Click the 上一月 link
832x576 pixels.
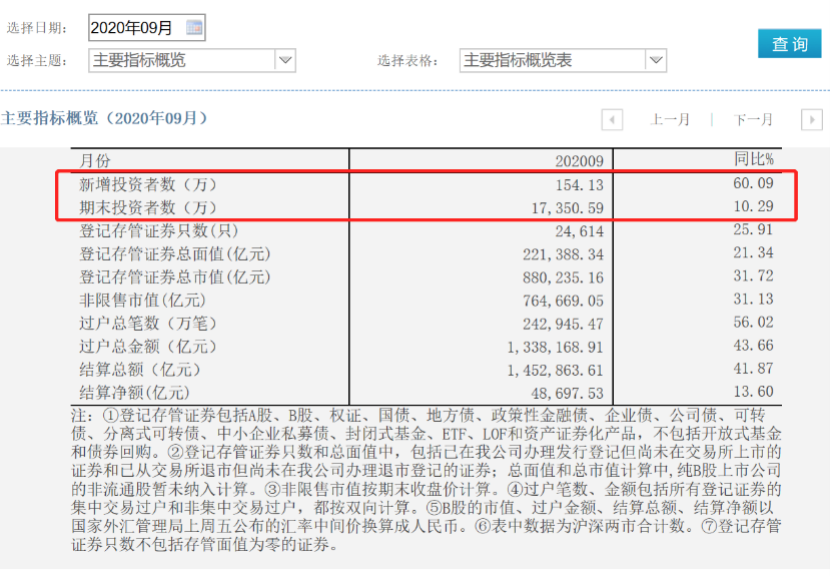tap(670, 119)
